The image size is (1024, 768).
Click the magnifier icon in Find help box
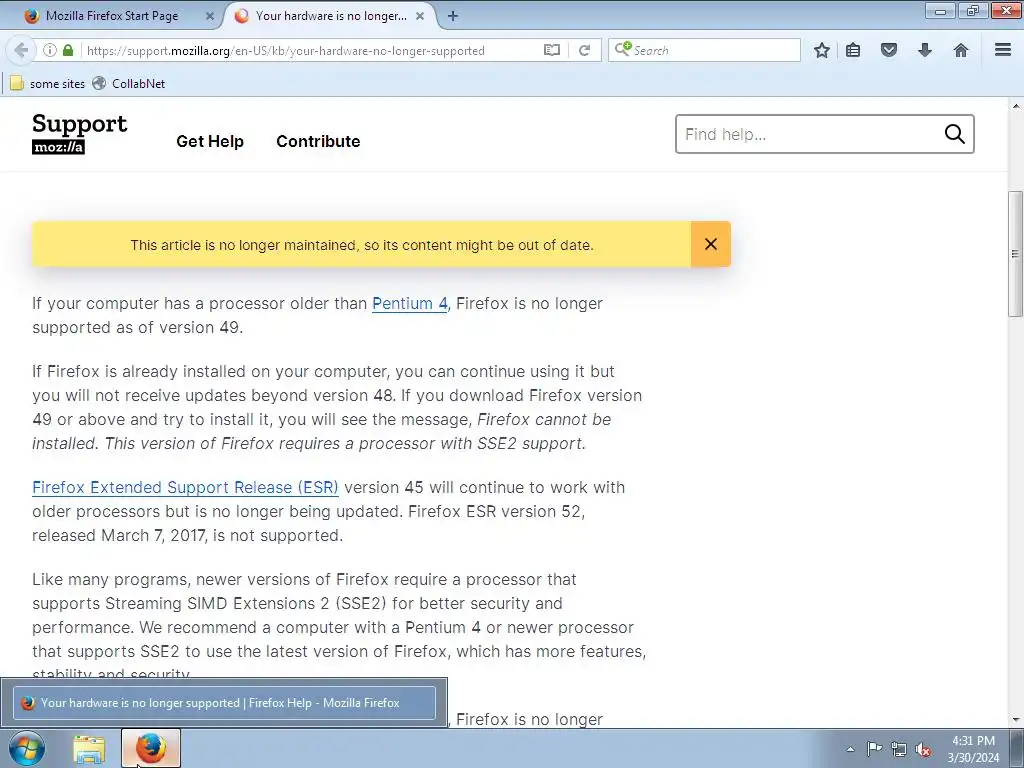coord(955,134)
